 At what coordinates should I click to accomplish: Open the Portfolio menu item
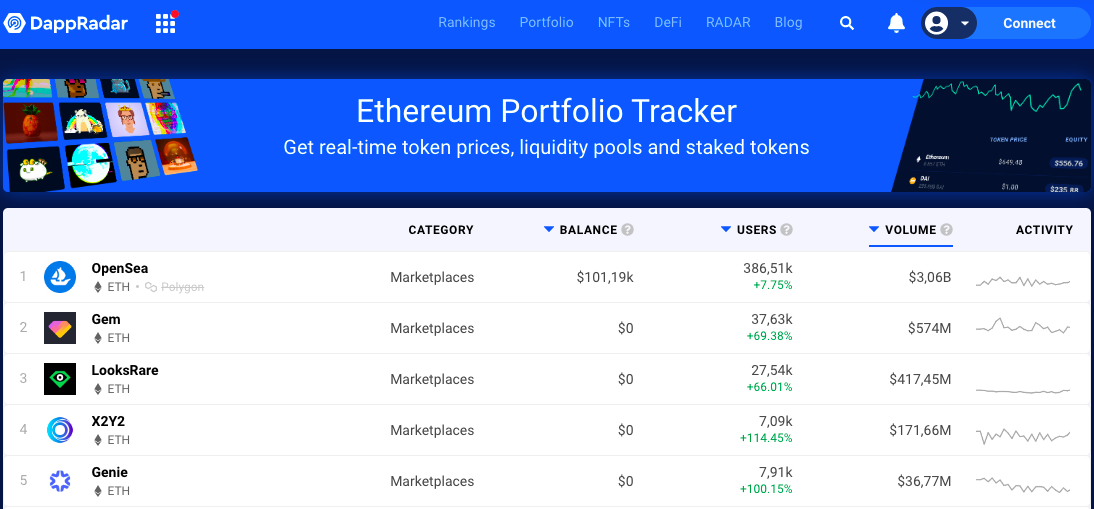(x=546, y=22)
